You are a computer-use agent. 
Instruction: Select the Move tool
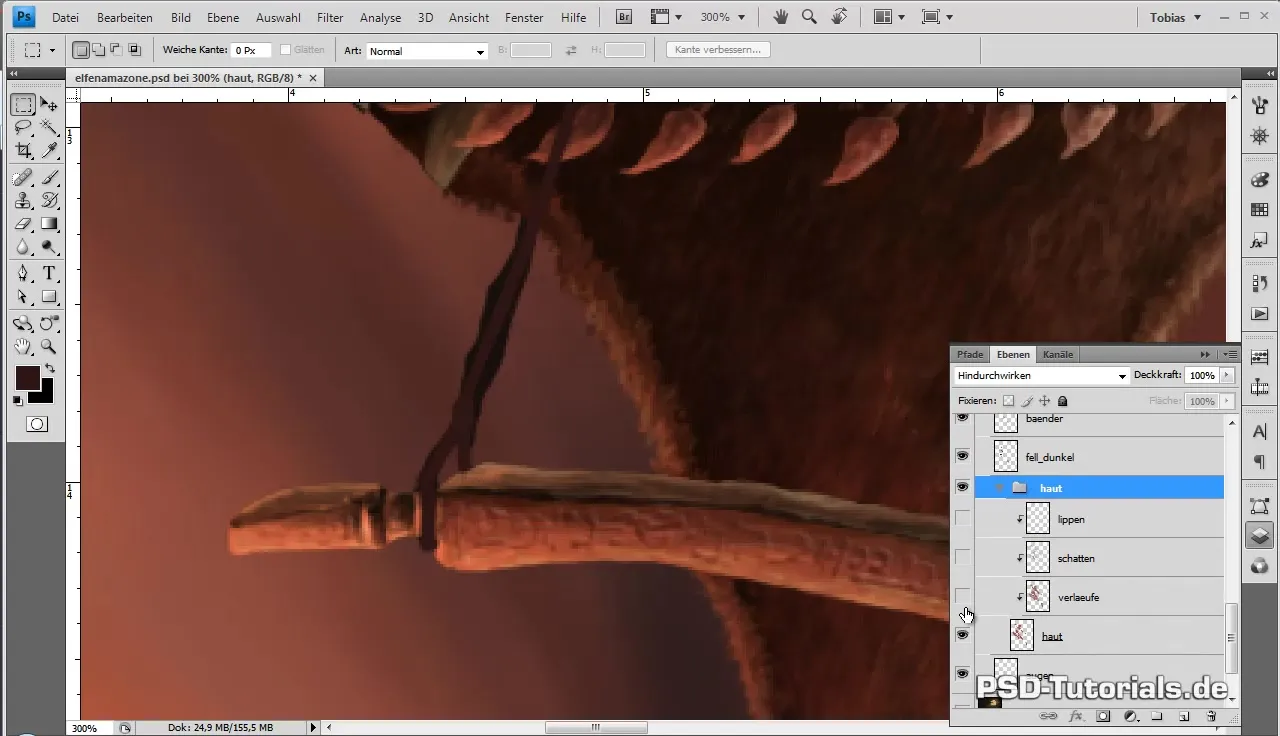[x=48, y=105]
